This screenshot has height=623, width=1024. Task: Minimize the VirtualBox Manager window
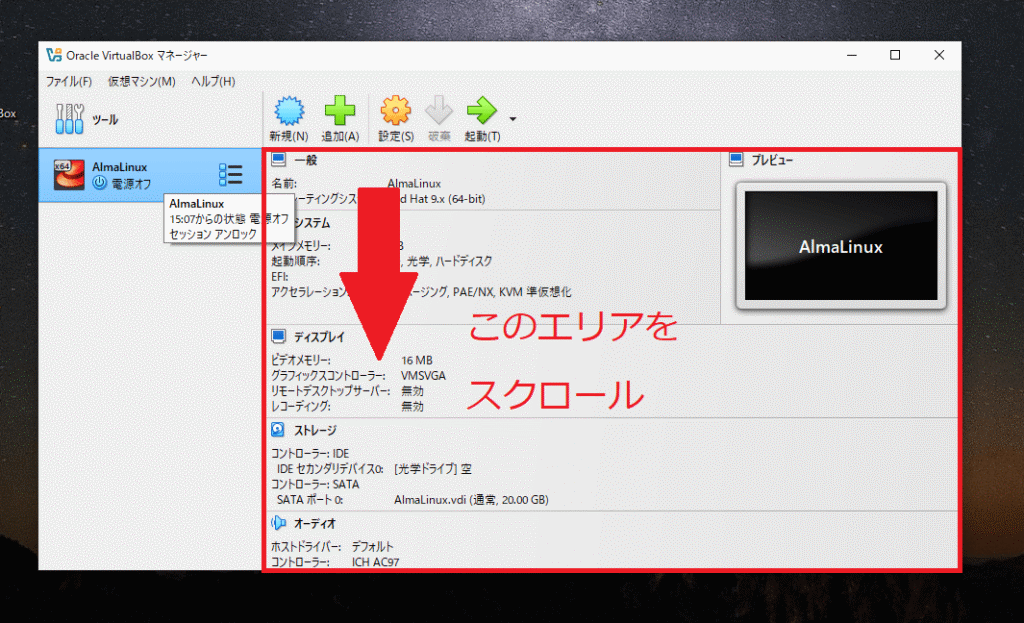(x=852, y=56)
